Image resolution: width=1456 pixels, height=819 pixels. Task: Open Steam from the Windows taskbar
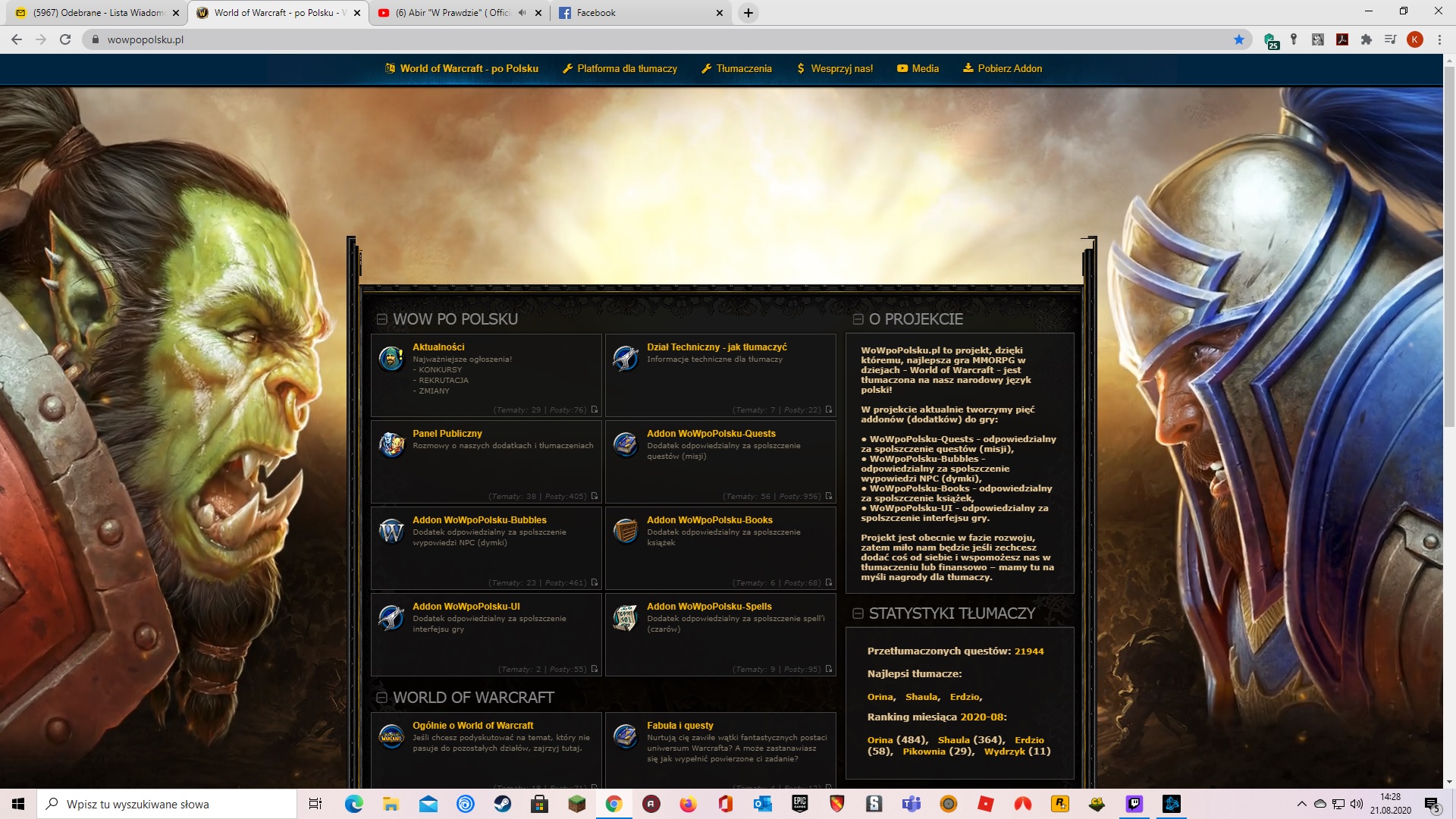coord(502,804)
